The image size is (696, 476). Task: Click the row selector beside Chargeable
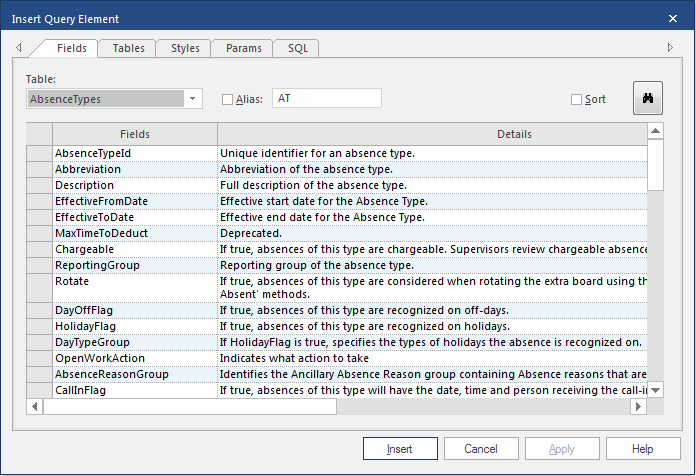(x=40, y=249)
